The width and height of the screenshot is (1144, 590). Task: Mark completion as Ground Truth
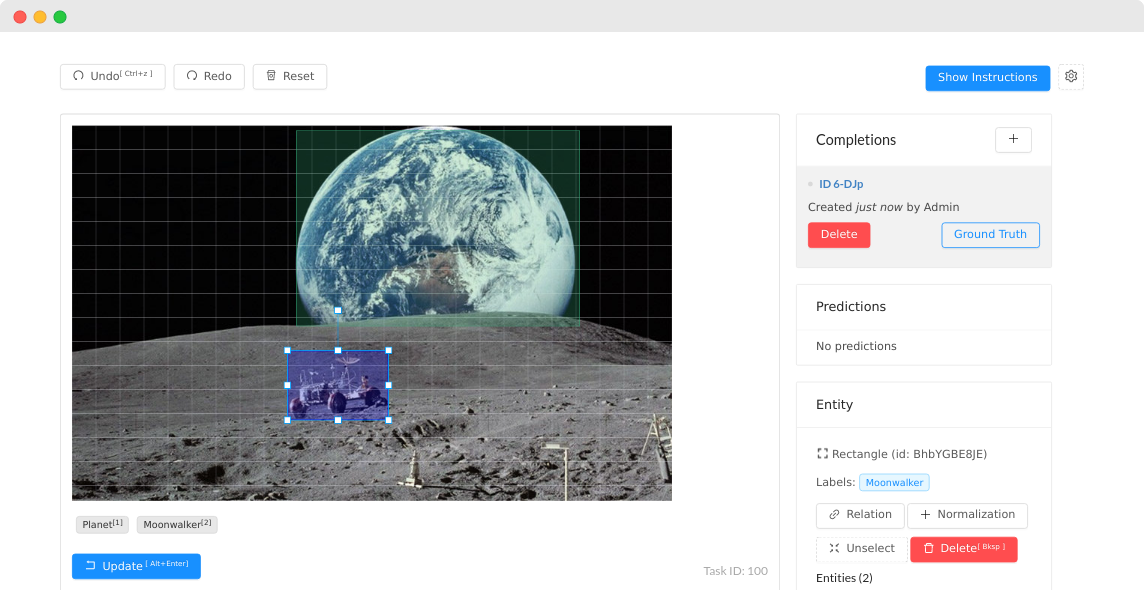tap(989, 235)
